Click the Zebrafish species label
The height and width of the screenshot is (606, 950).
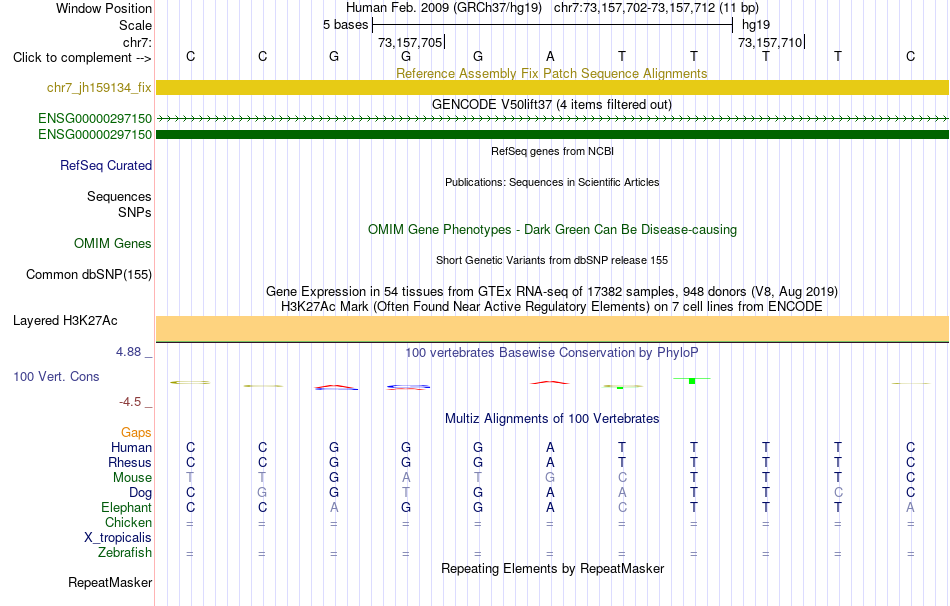point(125,552)
